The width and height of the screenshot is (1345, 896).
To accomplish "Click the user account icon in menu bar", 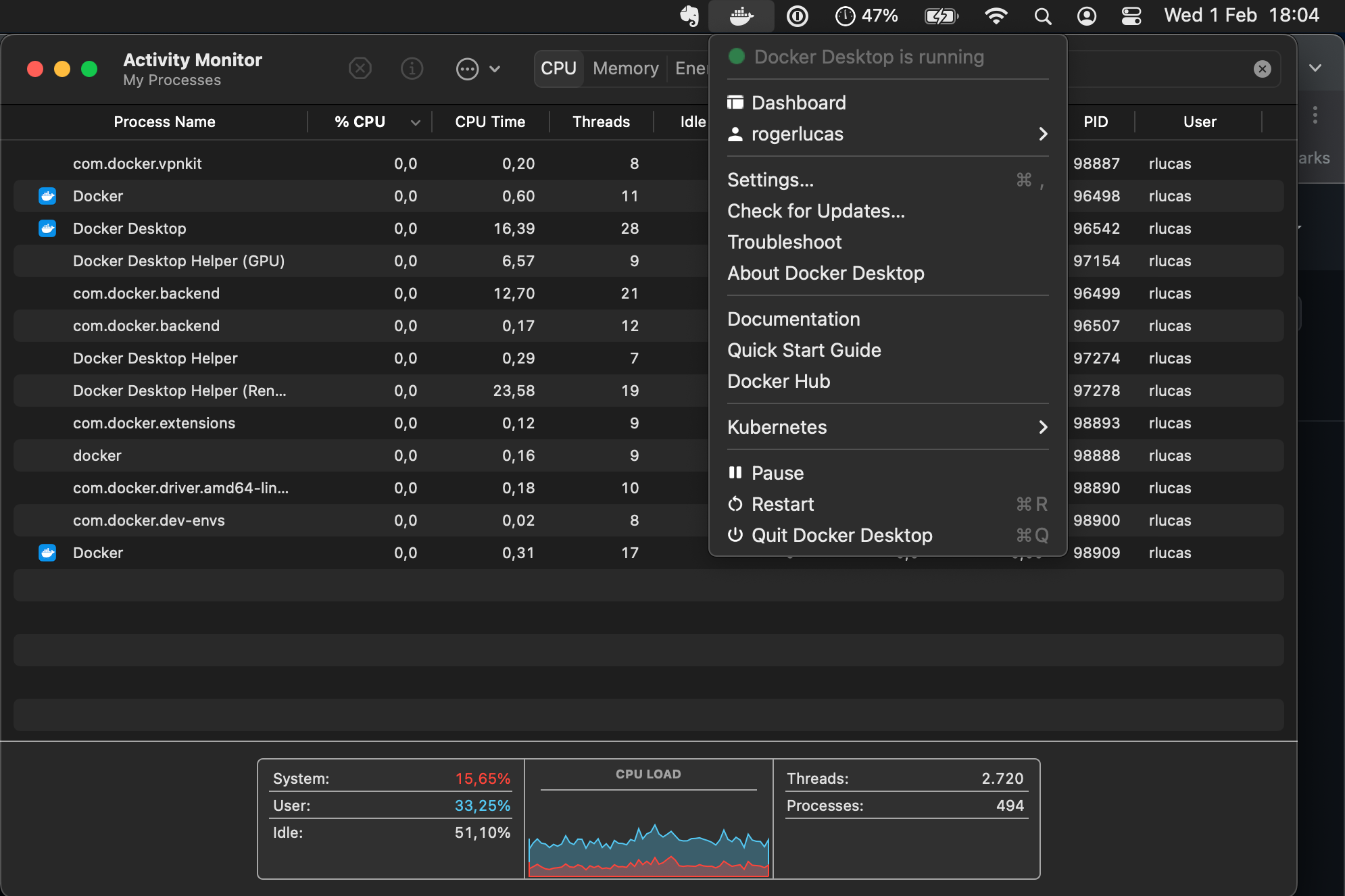I will pos(1087,16).
